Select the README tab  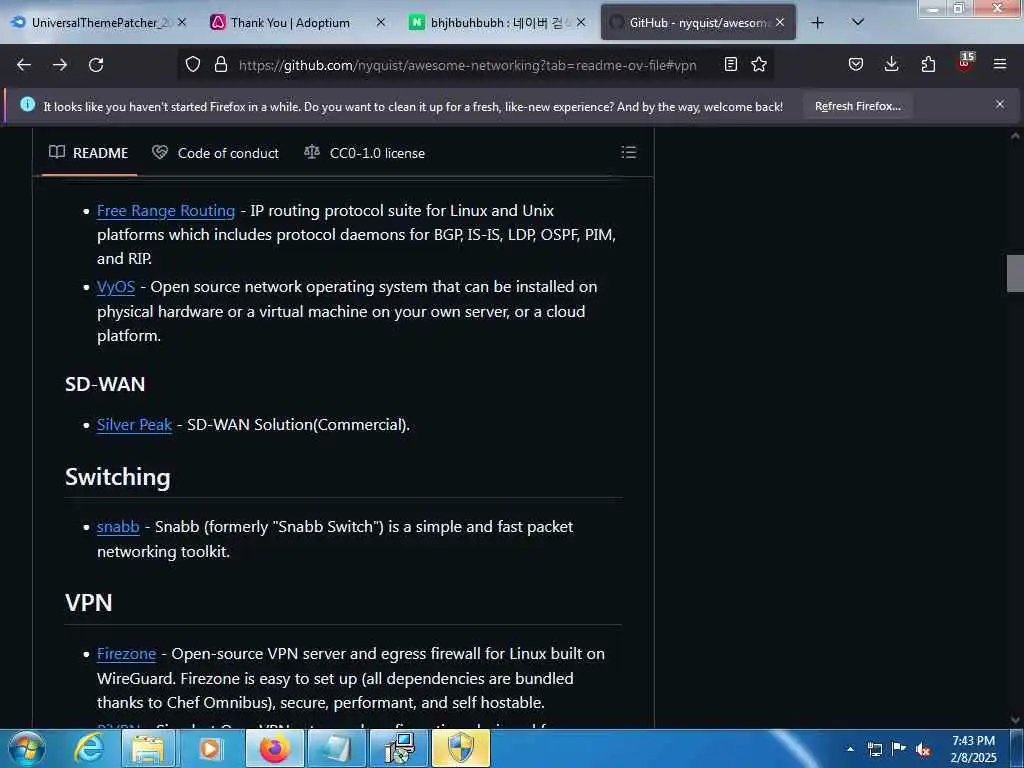click(89, 153)
